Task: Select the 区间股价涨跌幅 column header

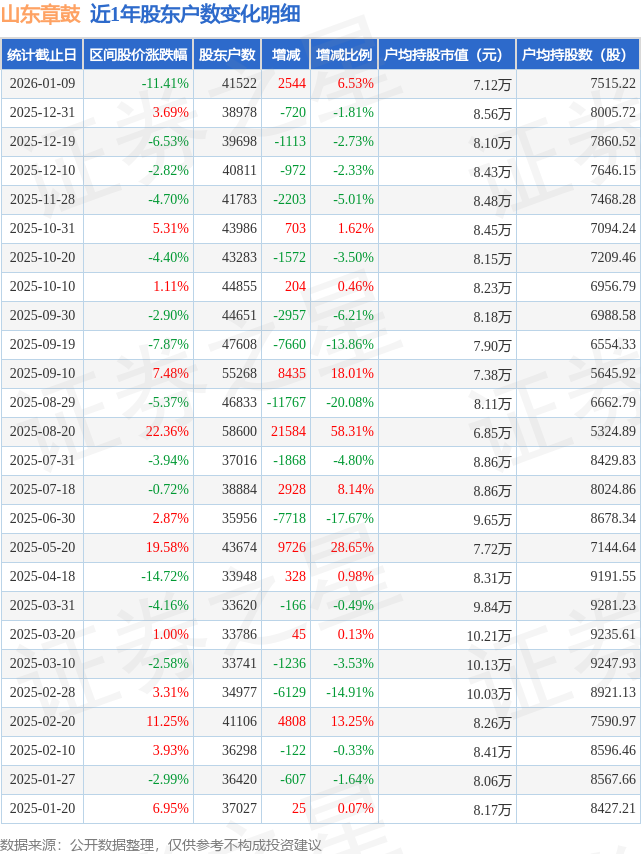Action: coord(137,55)
